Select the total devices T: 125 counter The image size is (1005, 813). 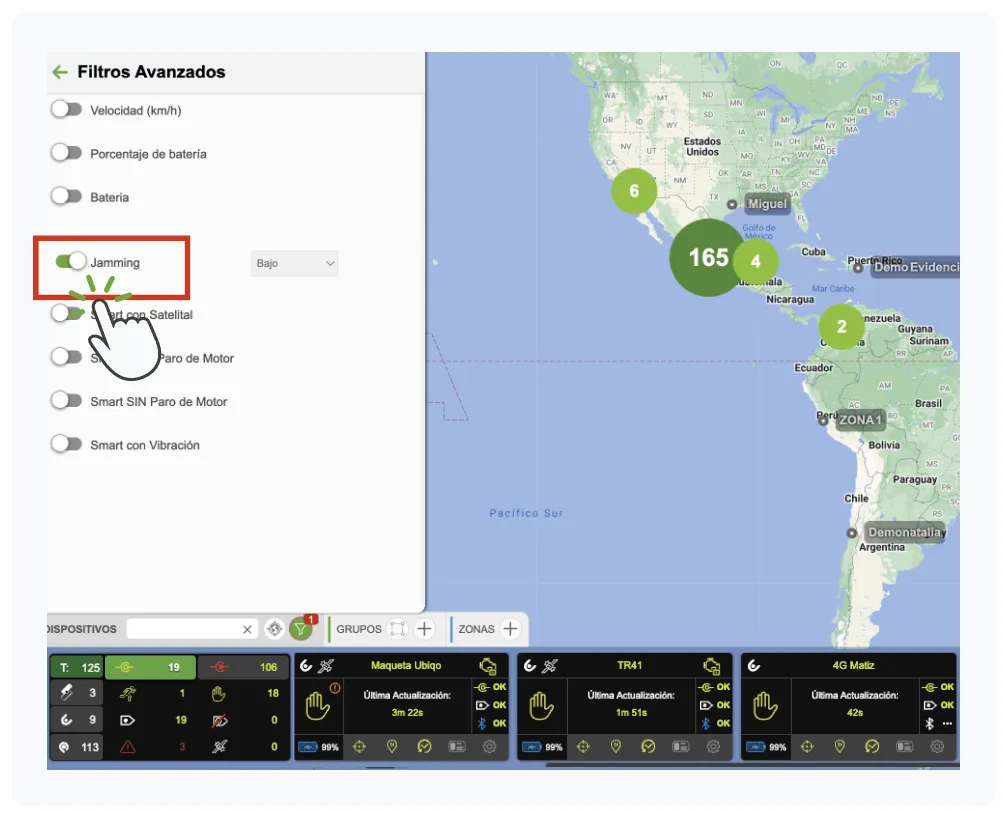point(77,667)
